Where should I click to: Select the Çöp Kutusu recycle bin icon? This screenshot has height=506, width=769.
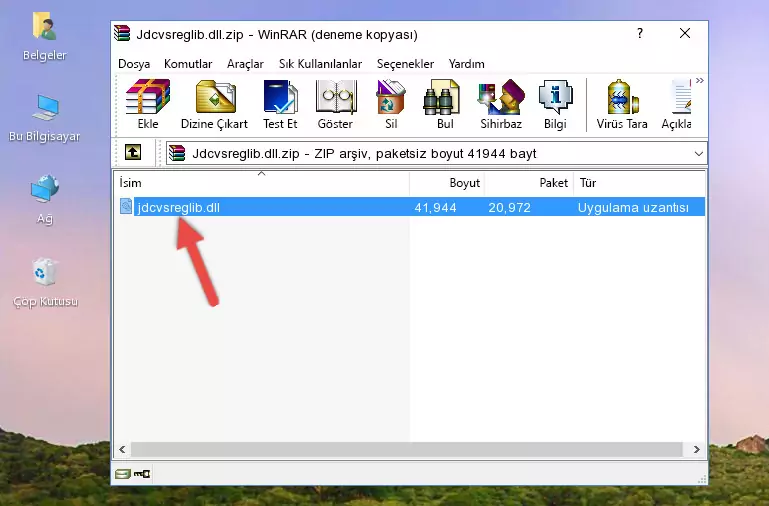[45, 282]
